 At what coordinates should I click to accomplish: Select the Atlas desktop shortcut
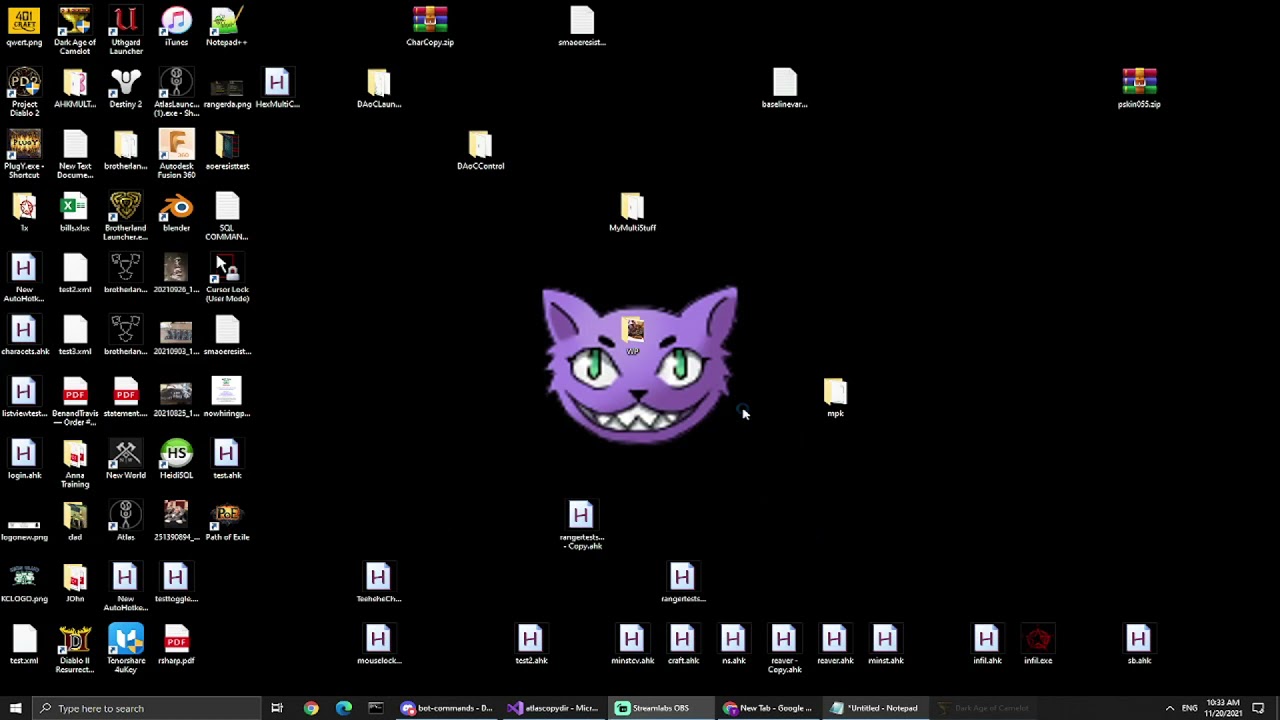coord(125,522)
